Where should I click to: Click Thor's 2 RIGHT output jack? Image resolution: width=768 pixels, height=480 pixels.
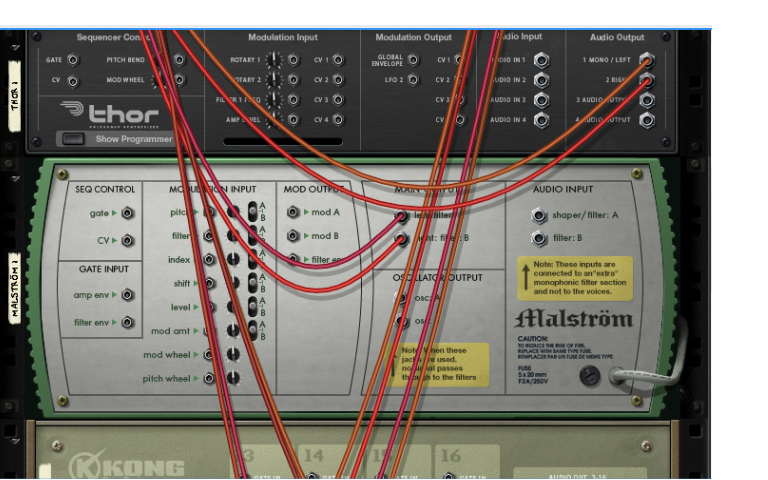(x=647, y=80)
